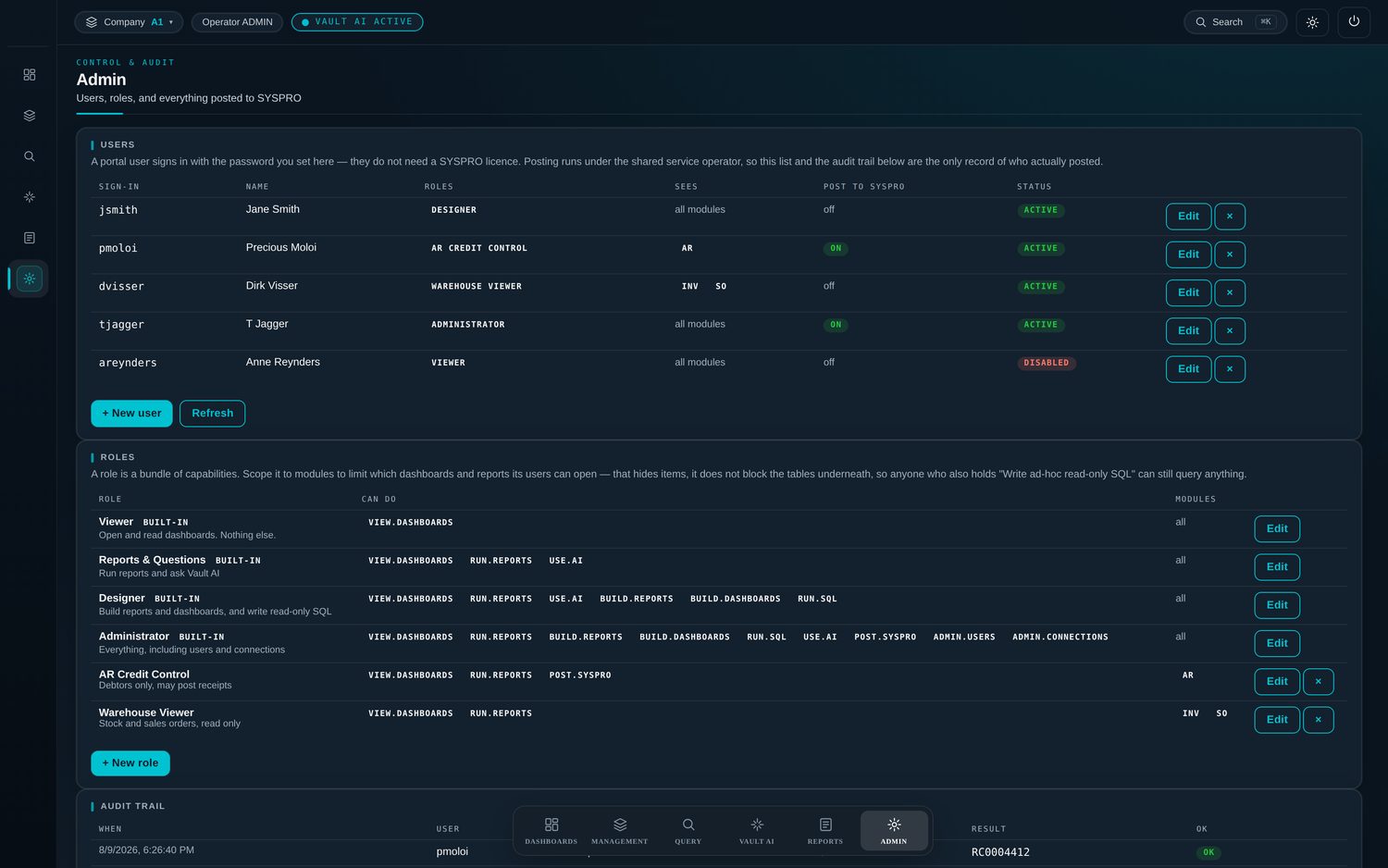Click the ACTIVE status badge for jsmith

(1040, 210)
